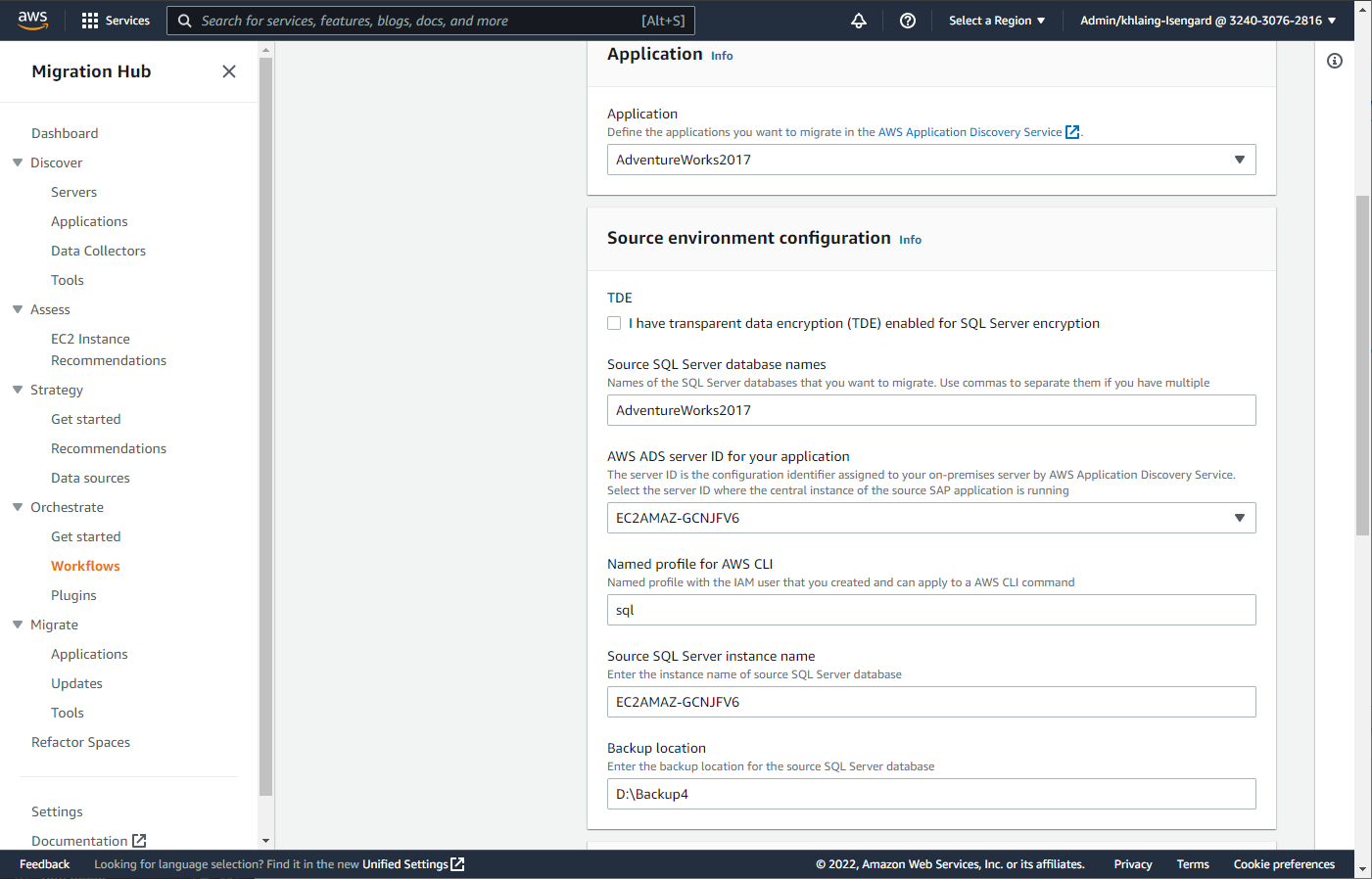Click the external link icon beside Documentation

[139, 841]
